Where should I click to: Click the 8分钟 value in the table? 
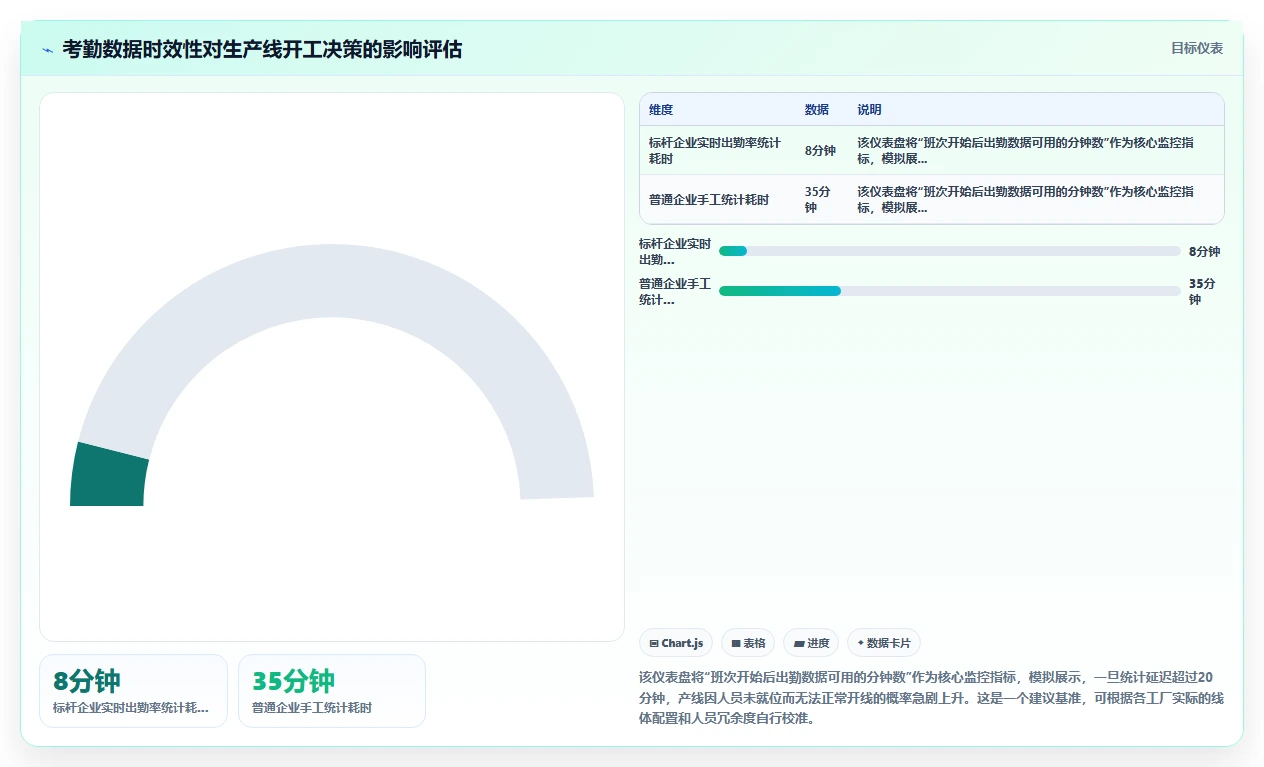(x=820, y=150)
